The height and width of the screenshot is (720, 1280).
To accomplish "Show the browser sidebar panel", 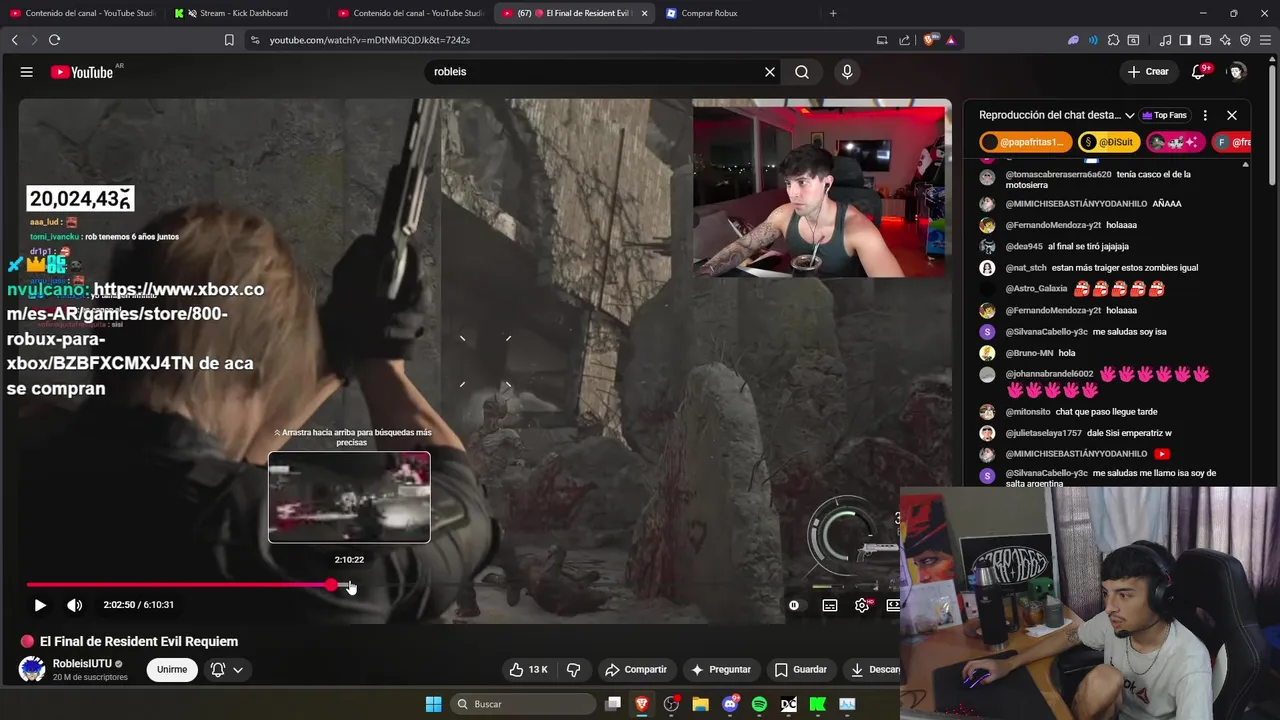I will 1185,40.
